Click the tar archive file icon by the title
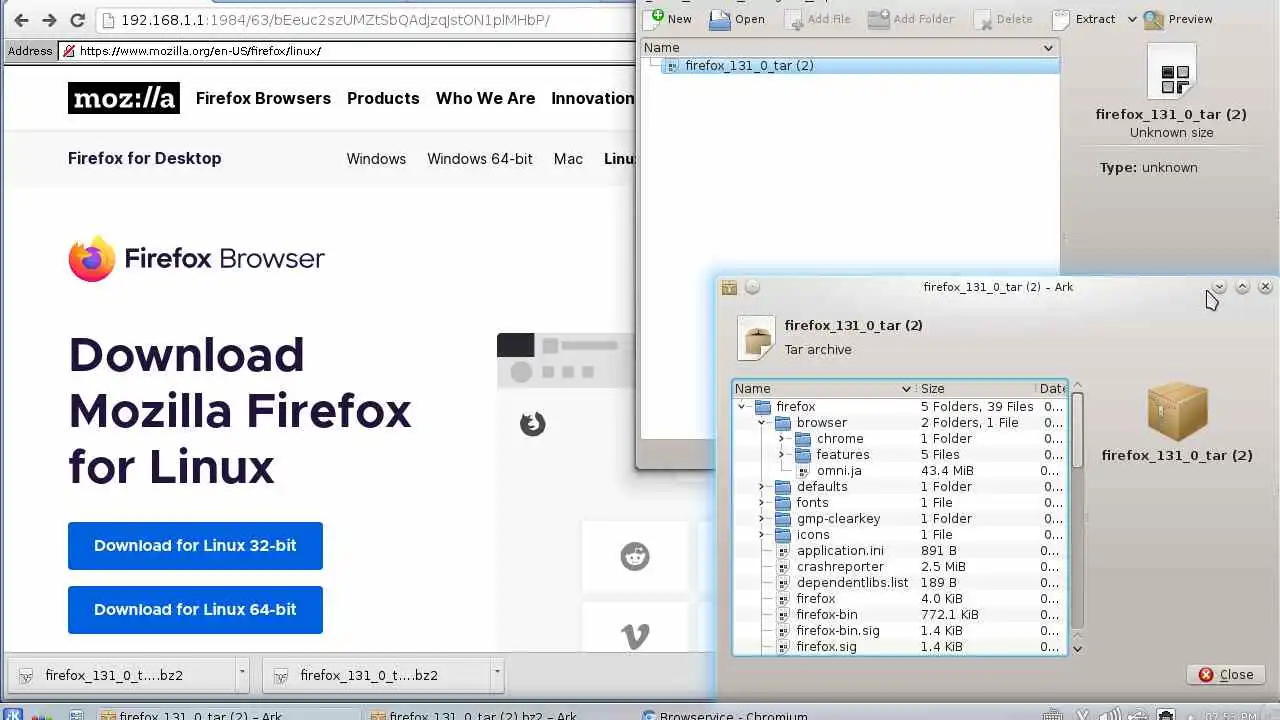The height and width of the screenshot is (720, 1280). [756, 337]
